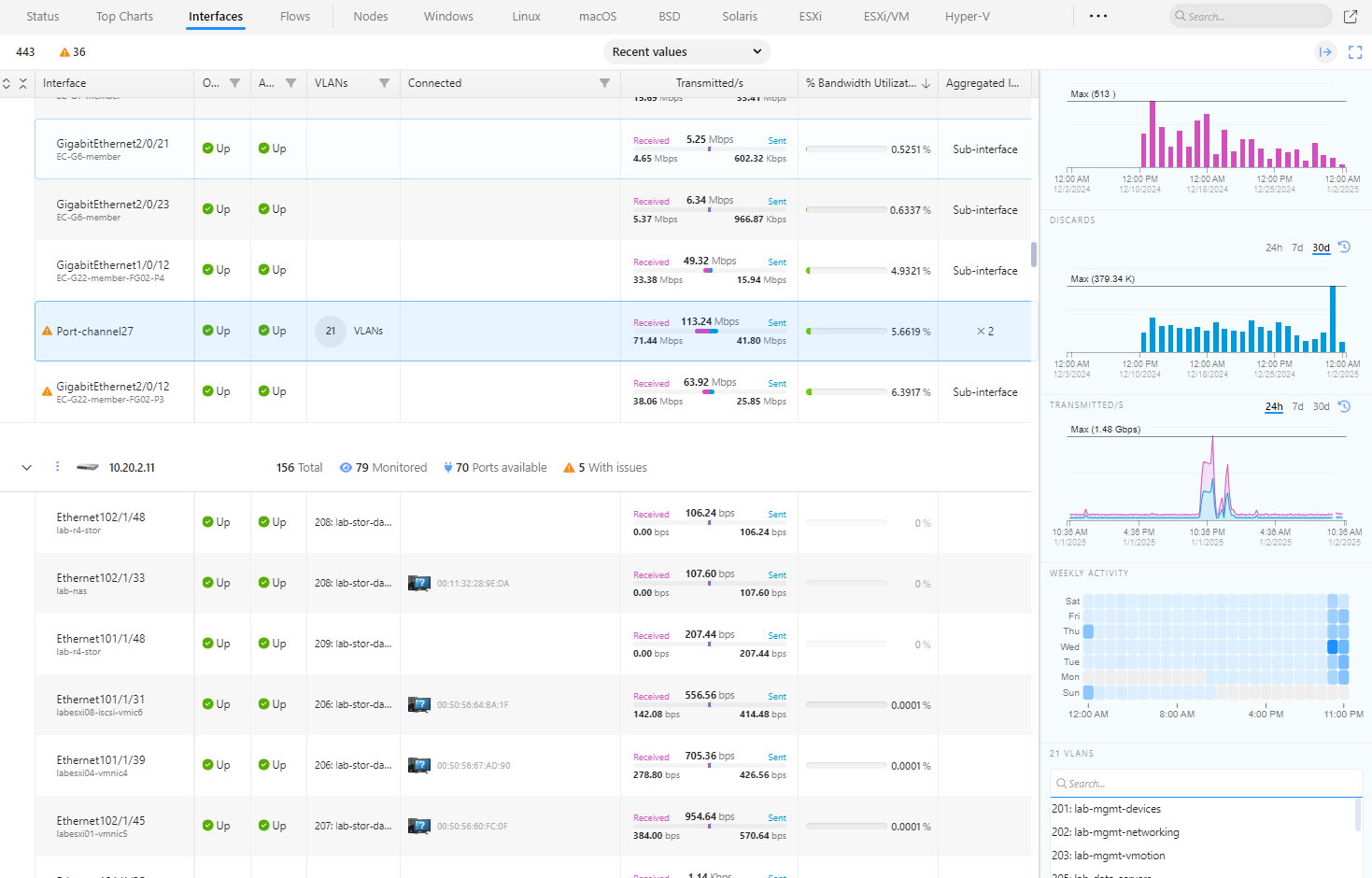Viewport: 1372px width, 878px height.
Task: Select 30d range for Transmitted/s chart
Action: click(x=1321, y=407)
